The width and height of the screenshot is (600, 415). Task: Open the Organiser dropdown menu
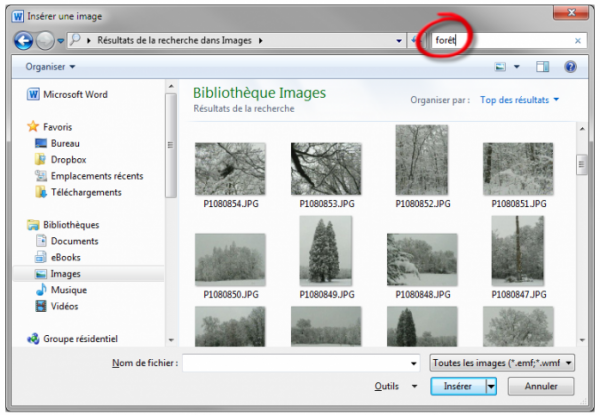[51, 67]
